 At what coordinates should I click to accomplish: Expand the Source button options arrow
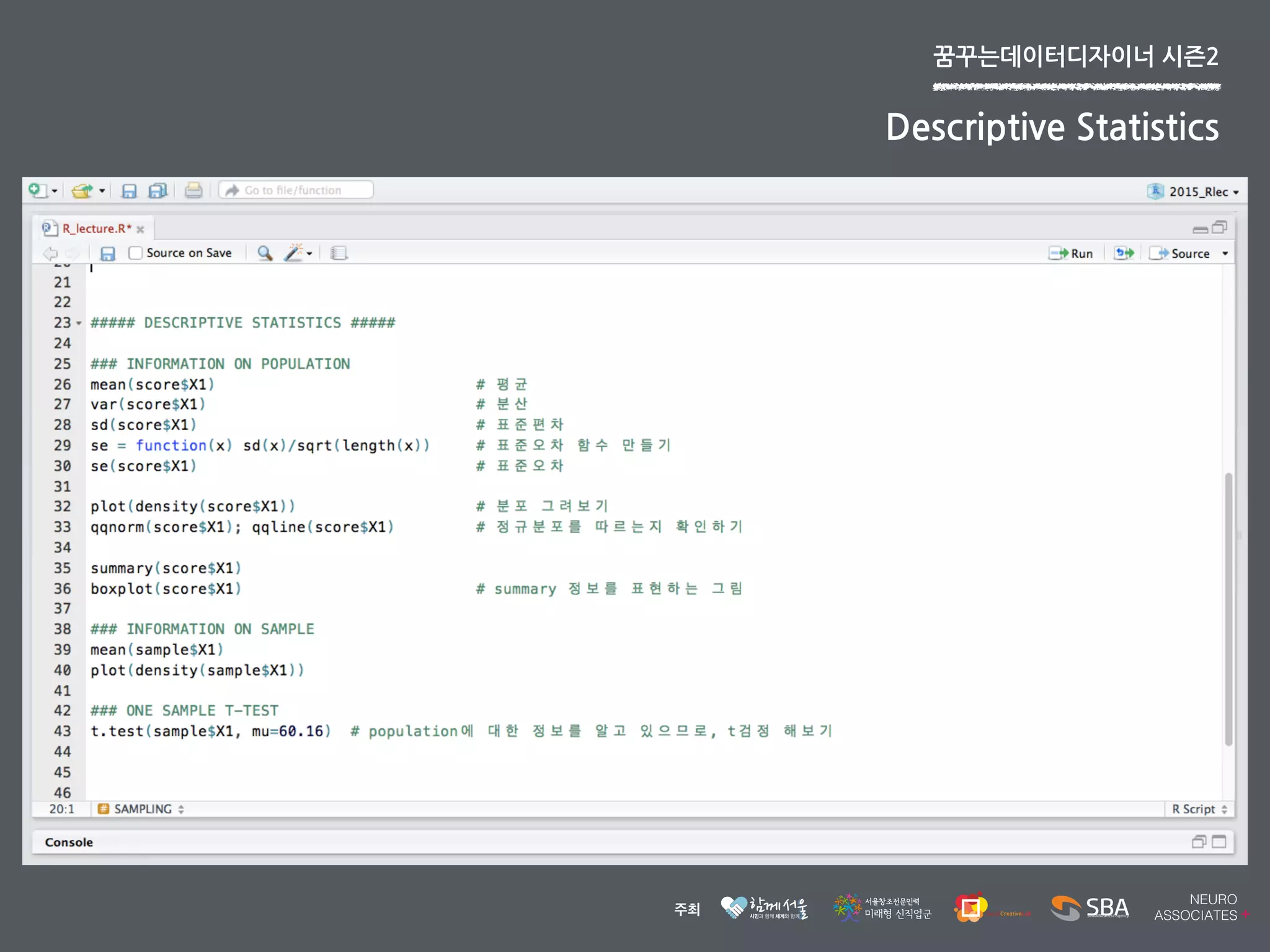coord(1225,253)
